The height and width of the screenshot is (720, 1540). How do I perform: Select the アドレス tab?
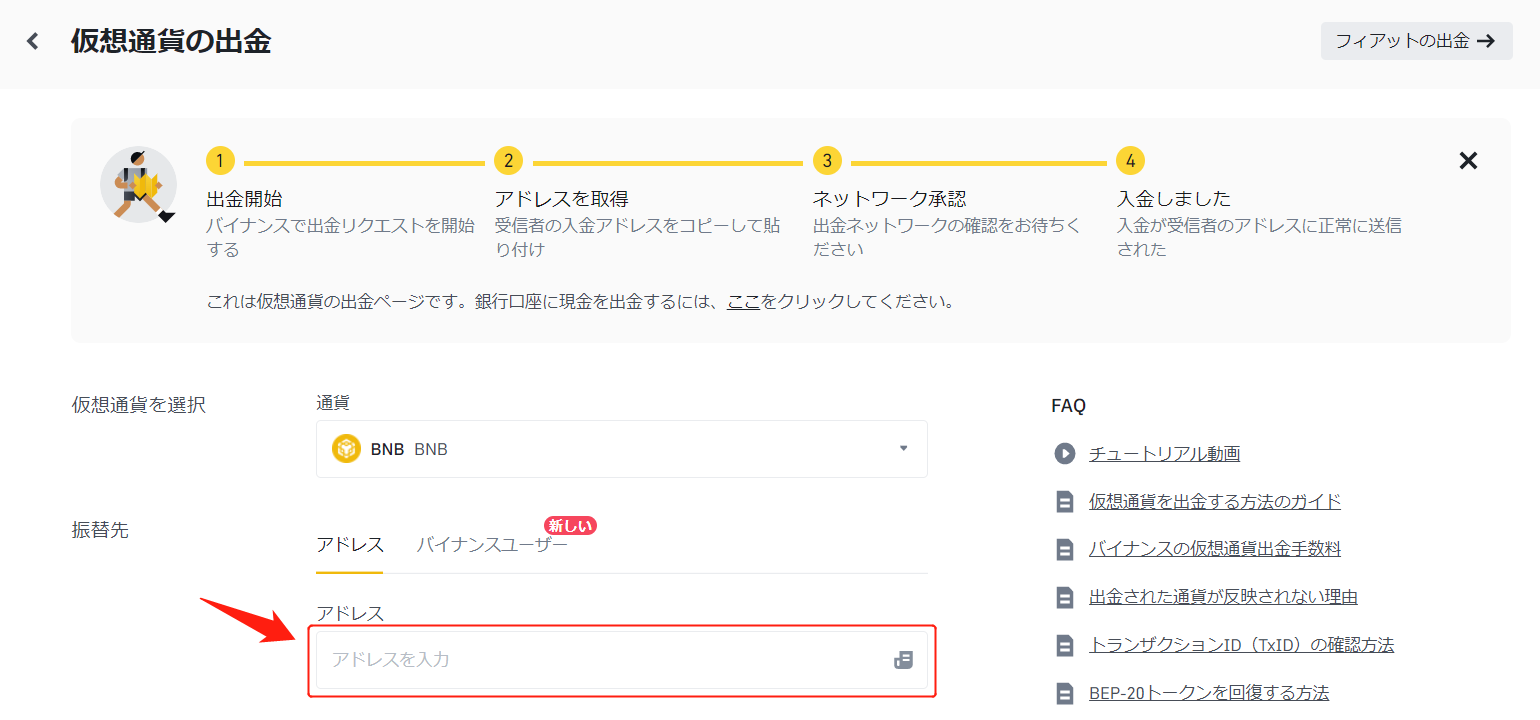pos(350,545)
